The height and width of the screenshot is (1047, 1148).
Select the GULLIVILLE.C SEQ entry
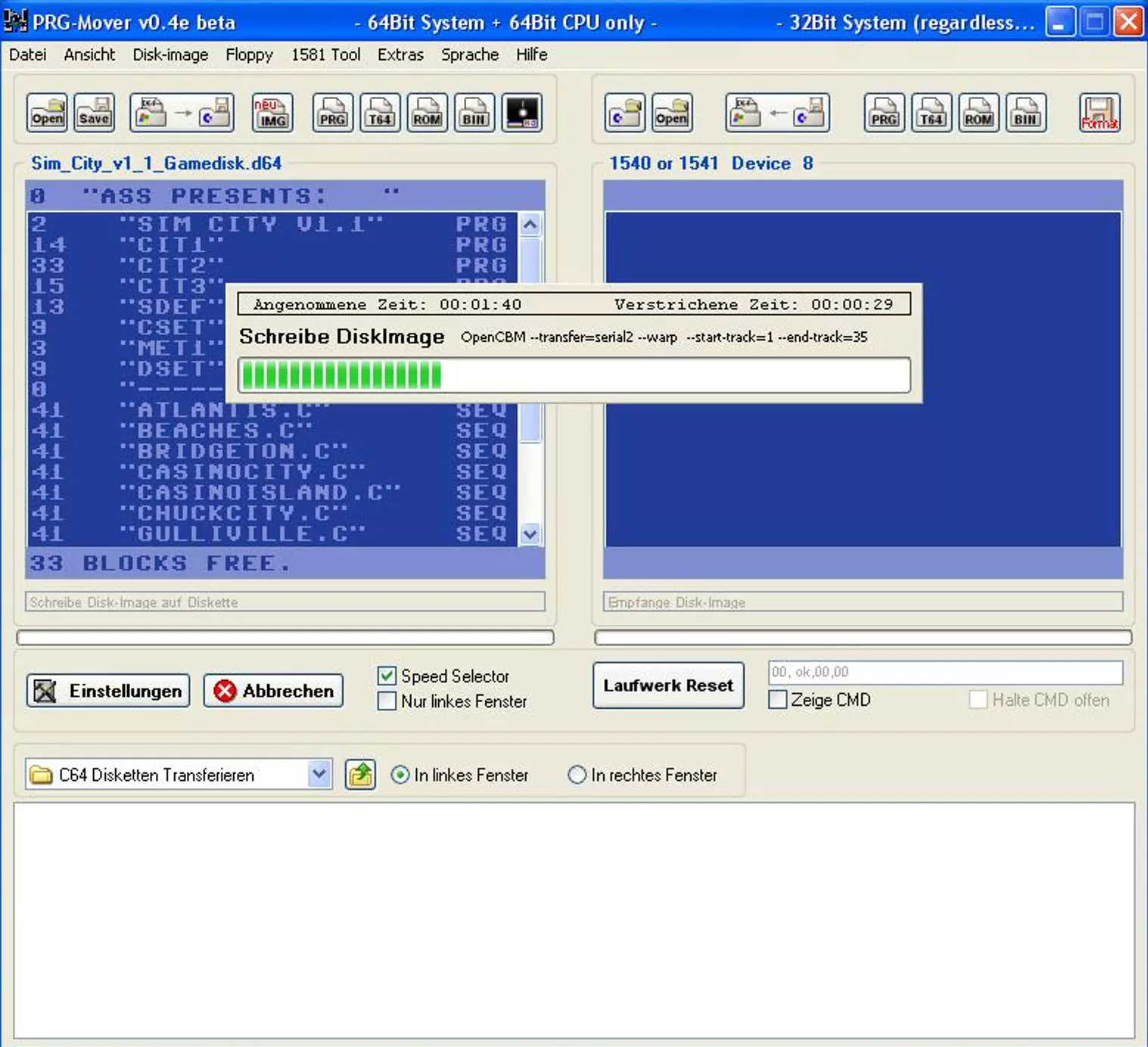(272, 534)
